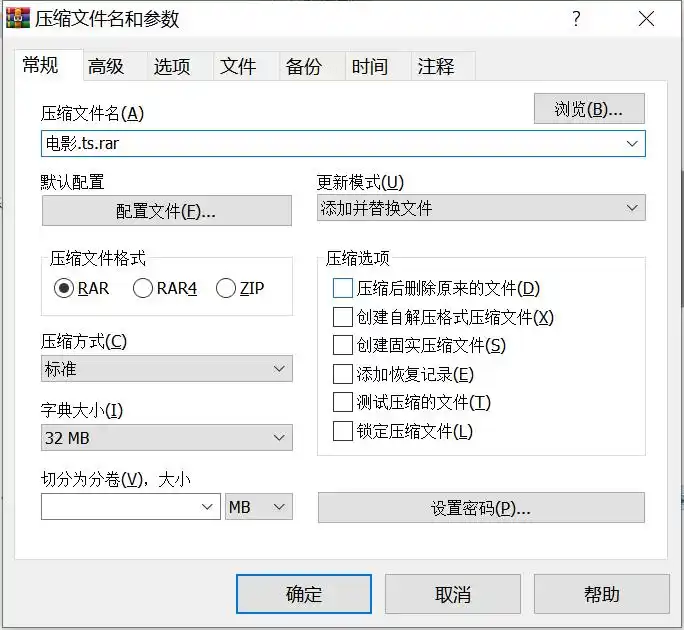Viewport: 684px width, 630px height.
Task: Expand the 字典大小 32 MB dropdown
Action: pos(167,438)
